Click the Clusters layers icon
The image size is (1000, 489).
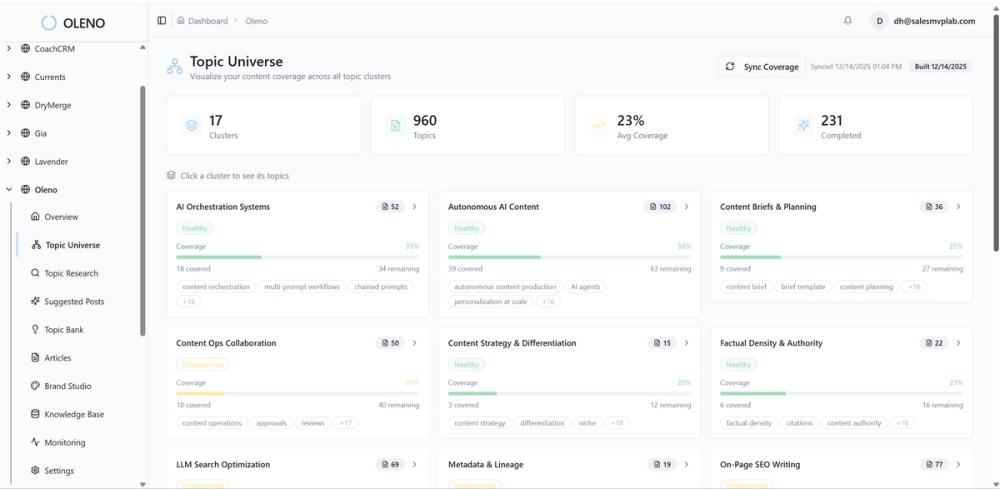point(191,126)
